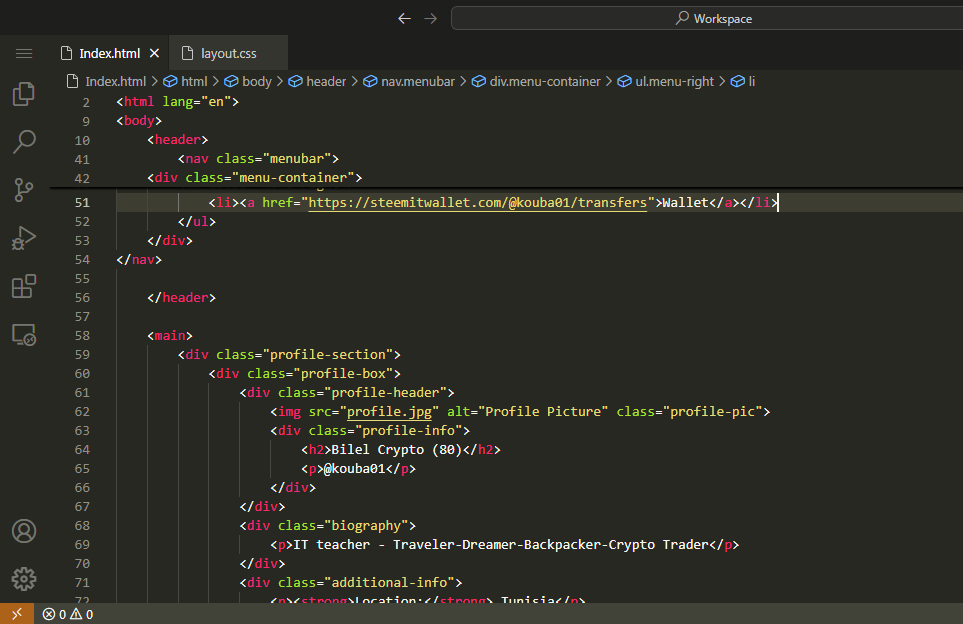Click the opening main tag
This screenshot has width=963, height=624.
pyautogui.click(x=170, y=335)
